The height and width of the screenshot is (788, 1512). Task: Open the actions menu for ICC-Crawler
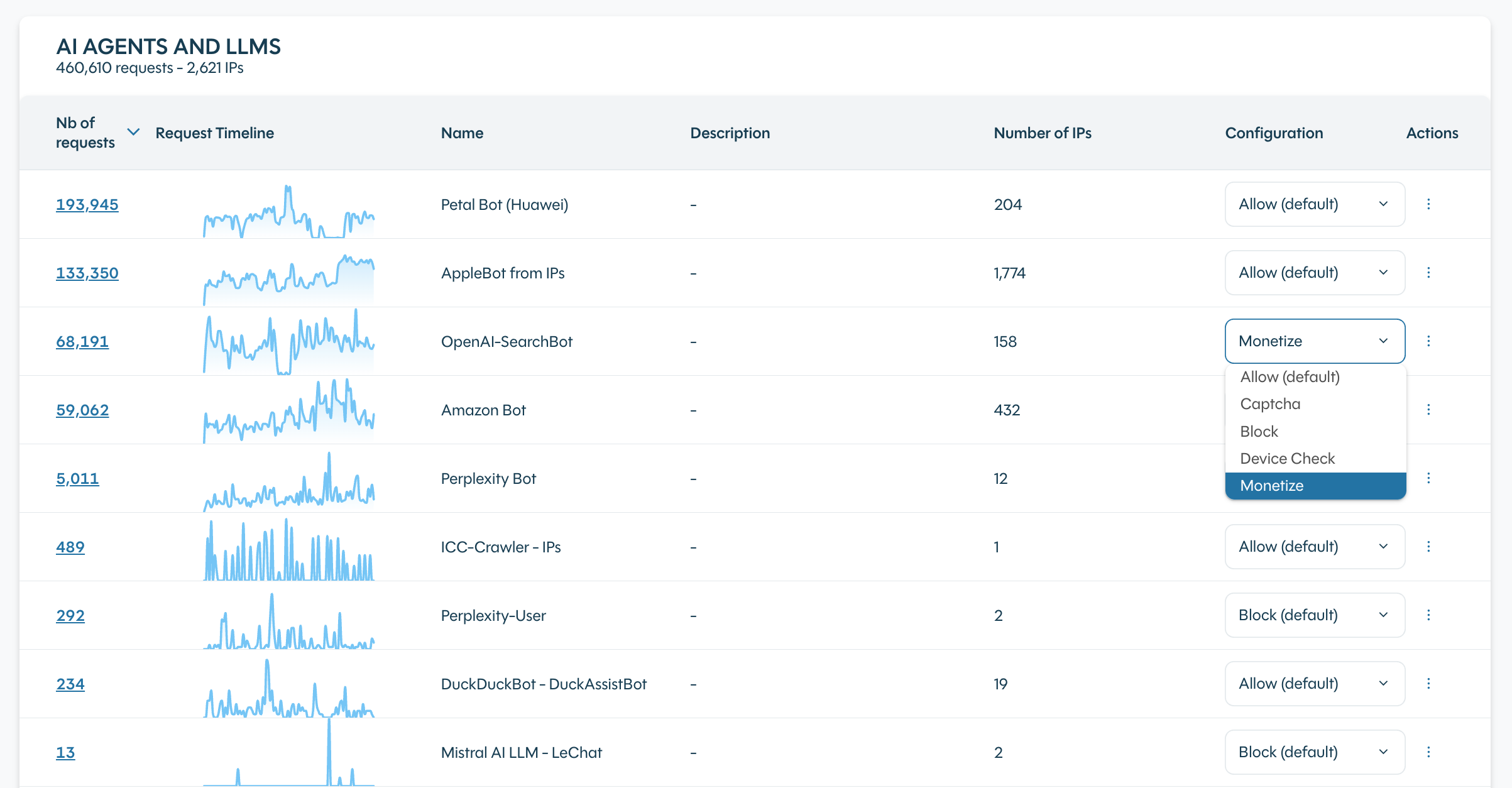point(1430,547)
